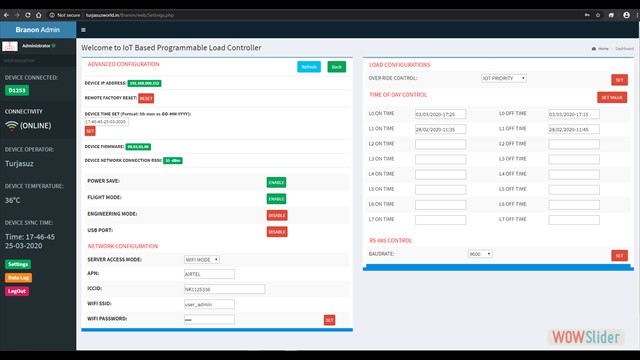Click the browser address bar URL
Image resolution: width=640 pixels, height=360 pixels.
pyautogui.click(x=130, y=15)
